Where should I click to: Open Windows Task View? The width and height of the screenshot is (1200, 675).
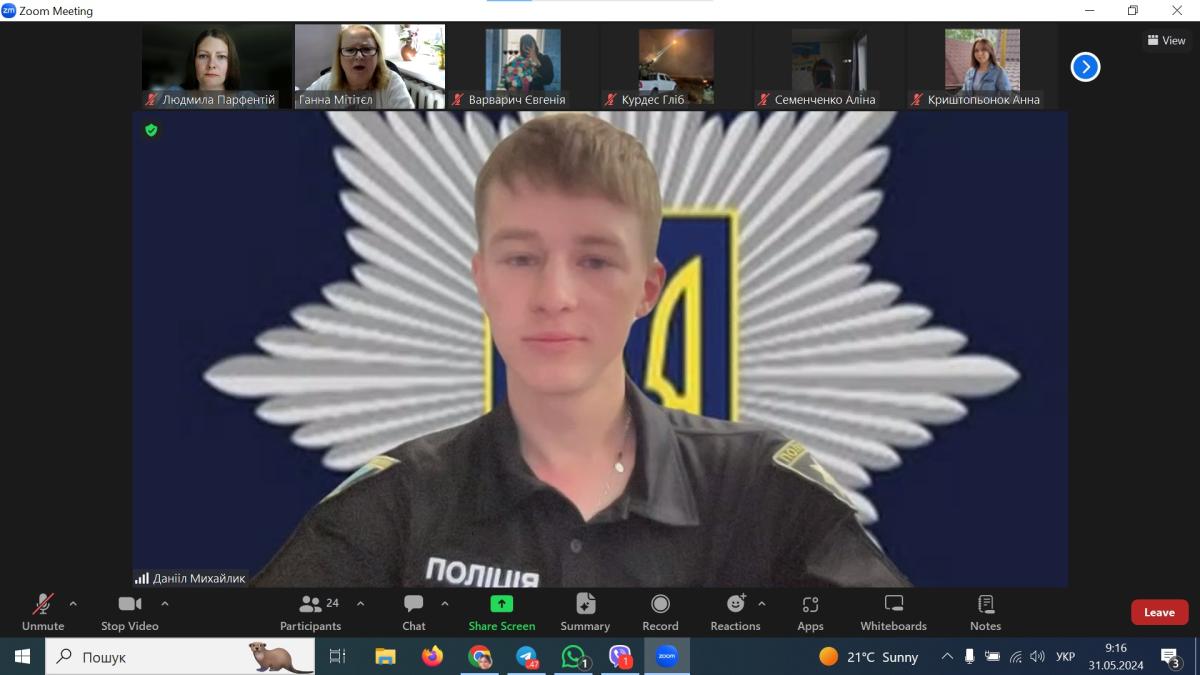338,656
